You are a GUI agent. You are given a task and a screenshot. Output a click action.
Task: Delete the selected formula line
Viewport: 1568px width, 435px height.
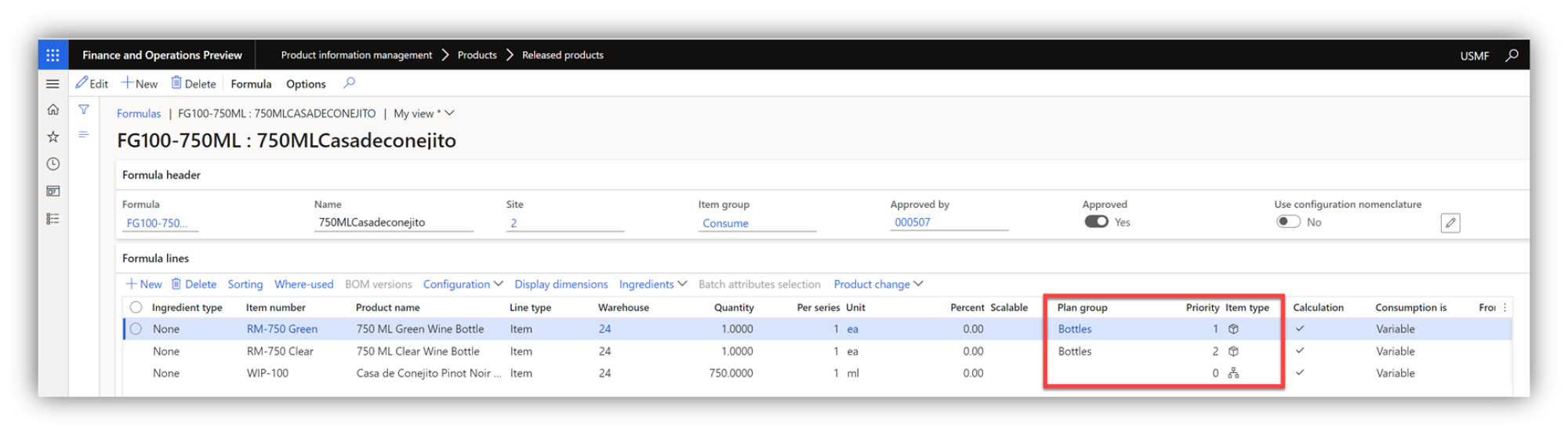pyautogui.click(x=194, y=285)
